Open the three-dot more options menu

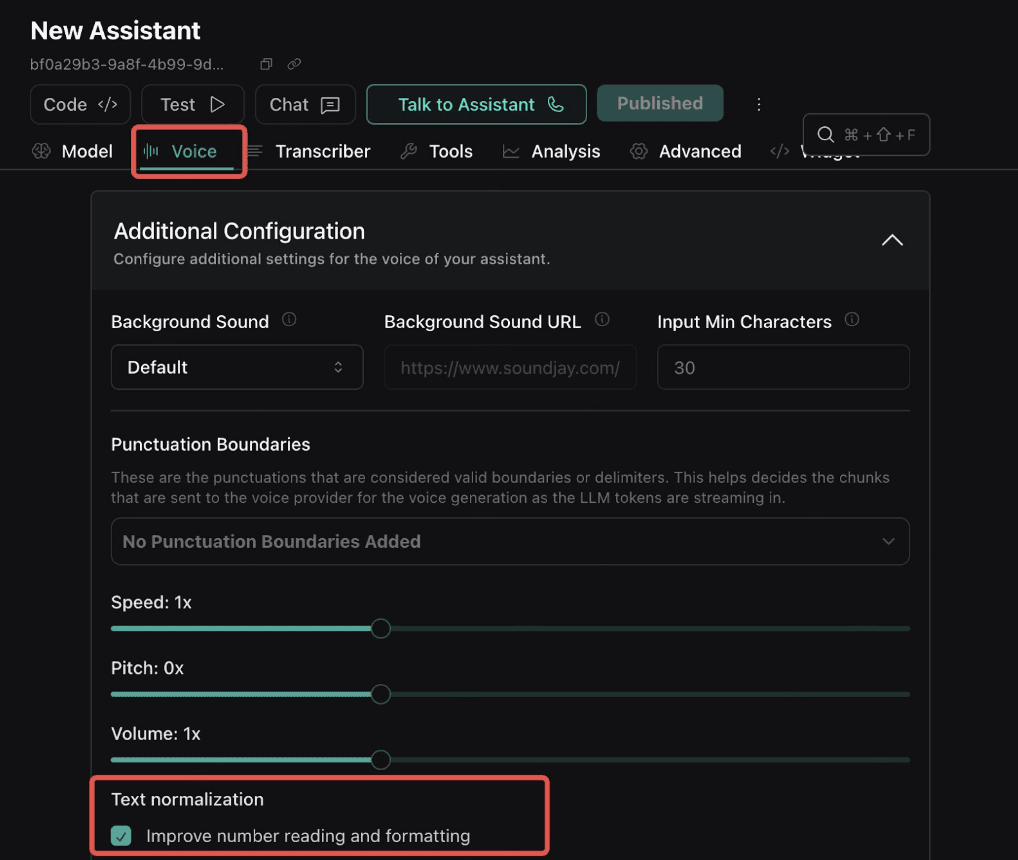(x=759, y=104)
